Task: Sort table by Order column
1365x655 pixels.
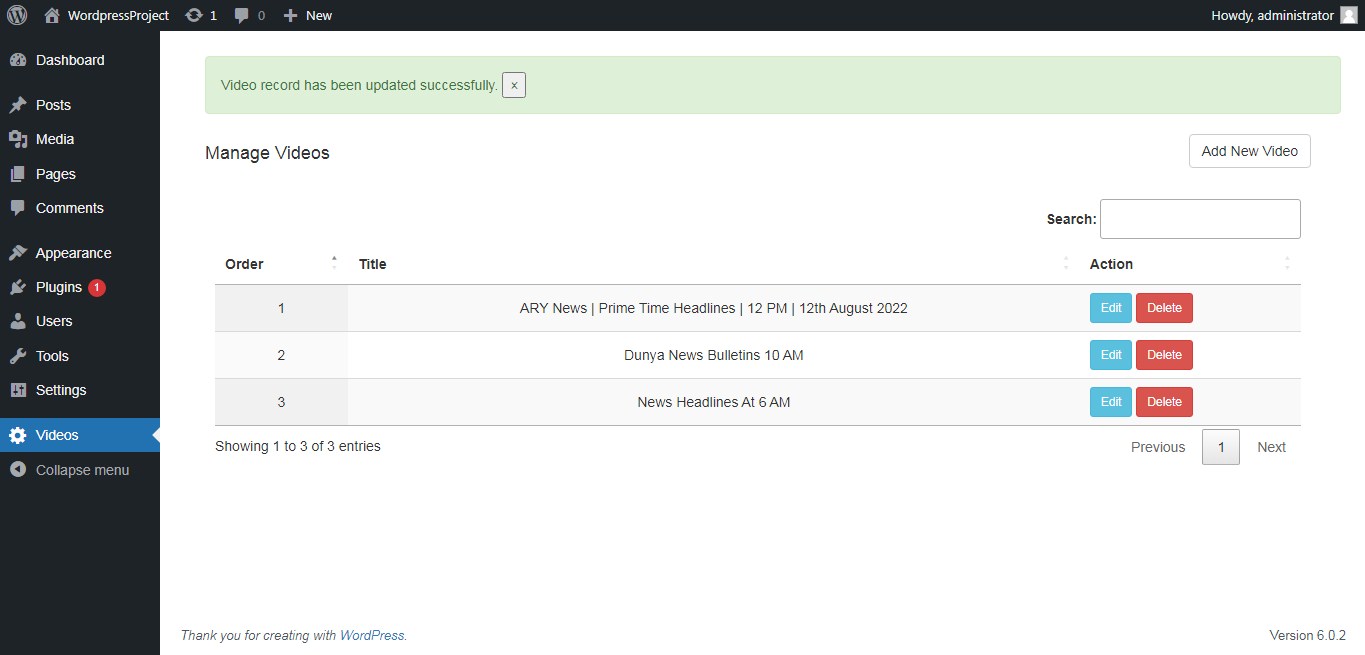Action: point(245,264)
